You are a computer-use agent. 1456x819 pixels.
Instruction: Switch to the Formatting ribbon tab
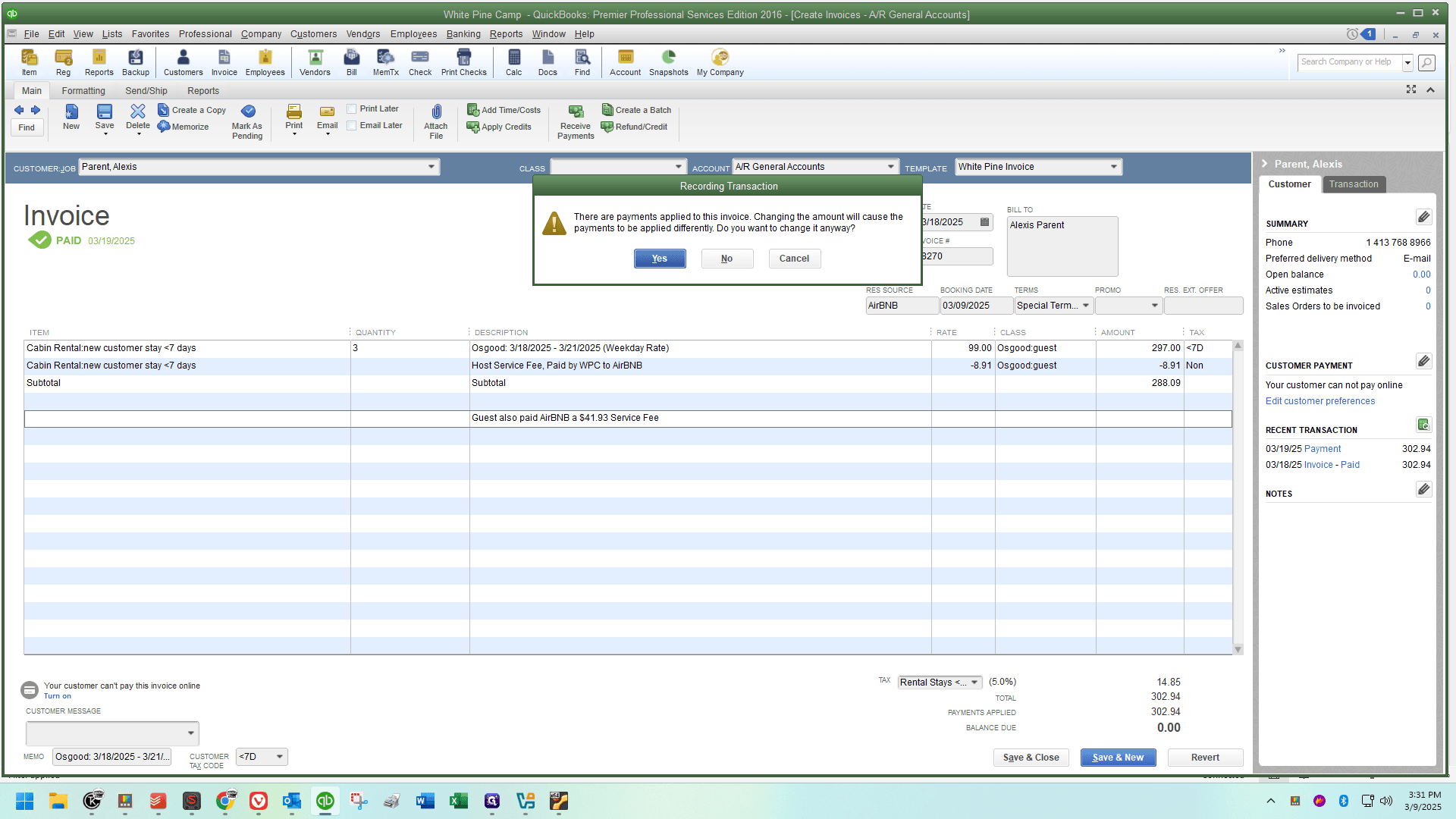point(83,91)
